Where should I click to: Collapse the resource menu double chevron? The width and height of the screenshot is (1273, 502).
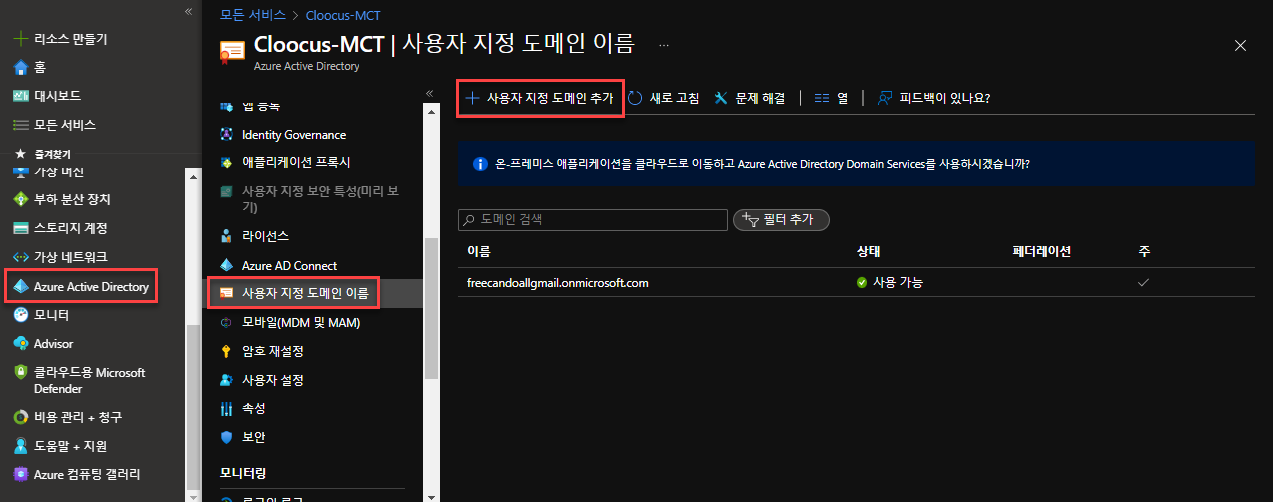[x=429, y=93]
